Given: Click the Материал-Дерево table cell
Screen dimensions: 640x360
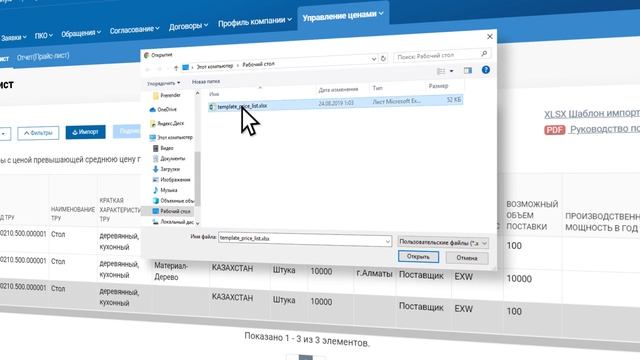Looking at the screenshot, I should [x=171, y=271].
